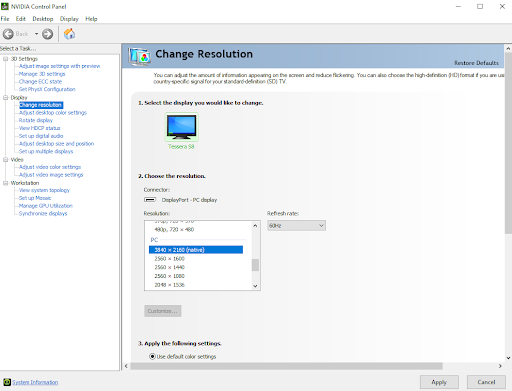This screenshot has height=391, width=512.
Task: Open Change ECC state
Action: [x=40, y=81]
